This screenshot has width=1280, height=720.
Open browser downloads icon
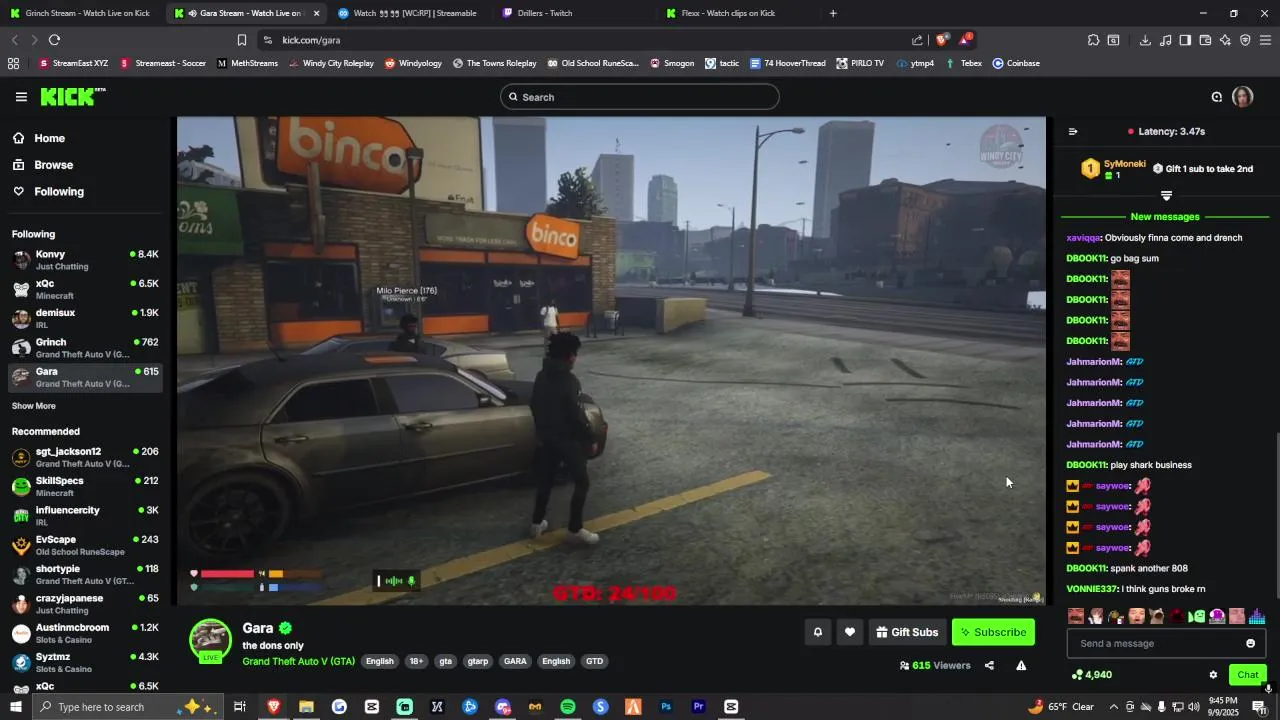[1145, 40]
